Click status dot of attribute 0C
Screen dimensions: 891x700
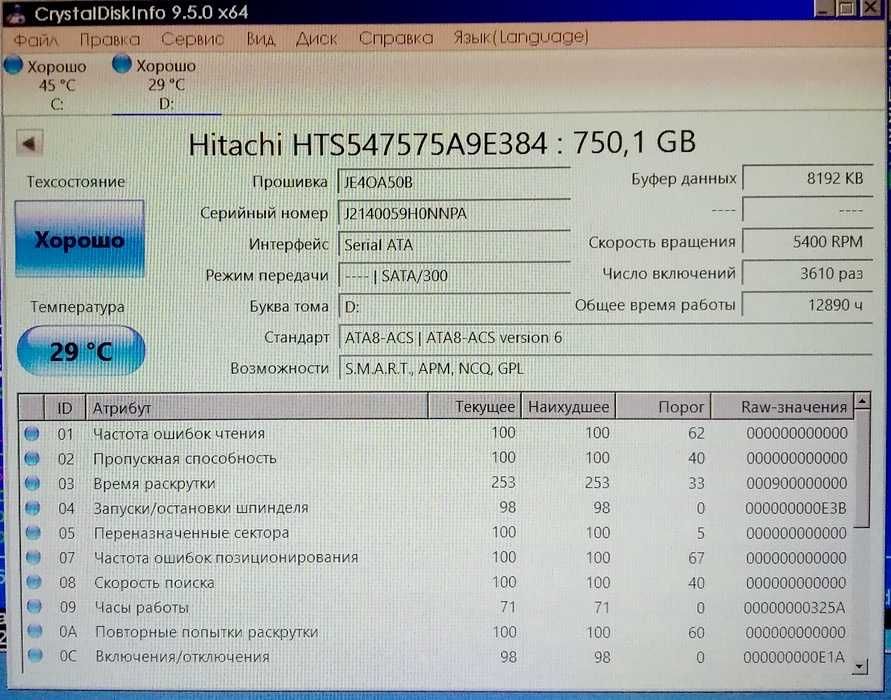(35, 656)
